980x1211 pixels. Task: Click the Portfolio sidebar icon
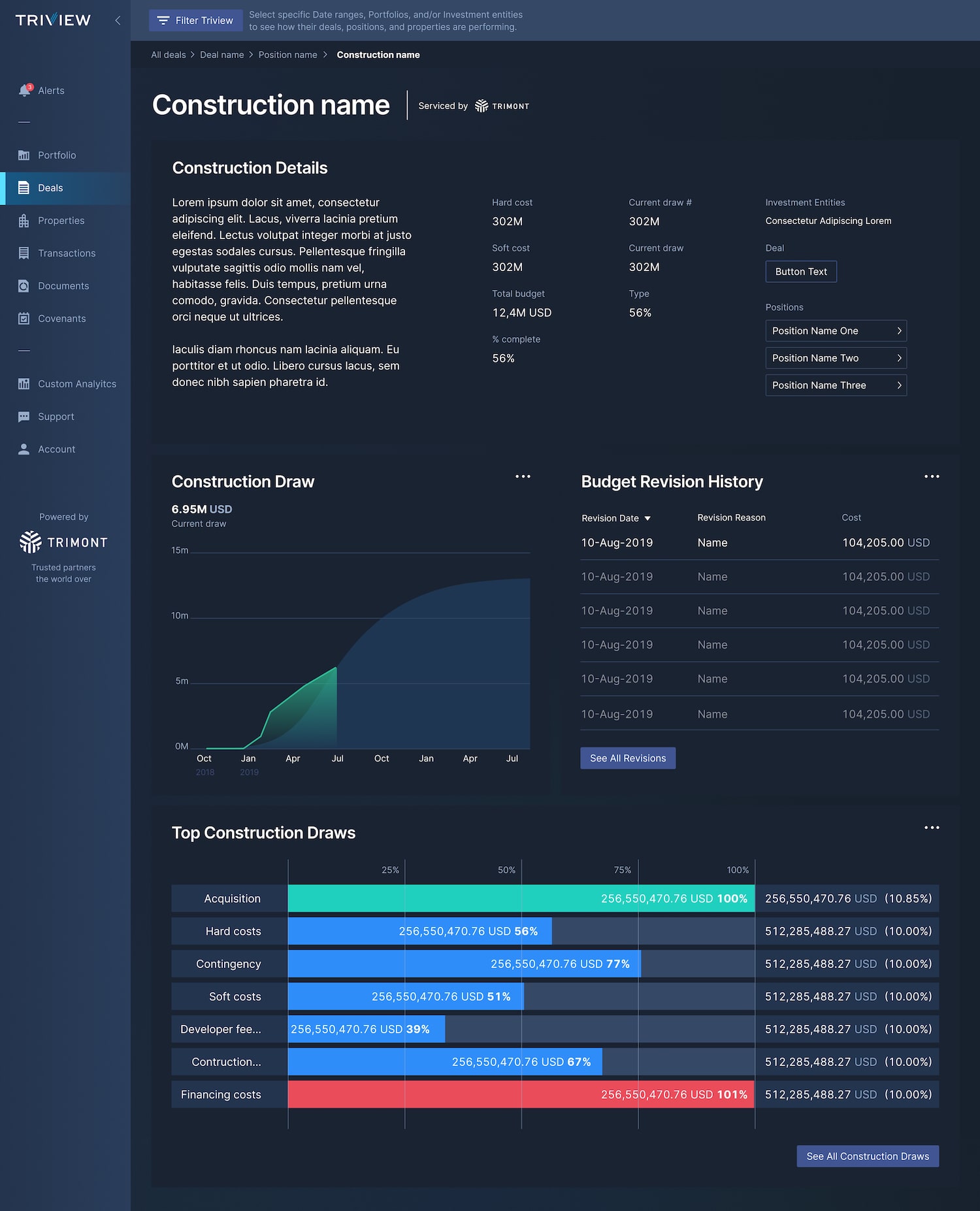click(24, 155)
